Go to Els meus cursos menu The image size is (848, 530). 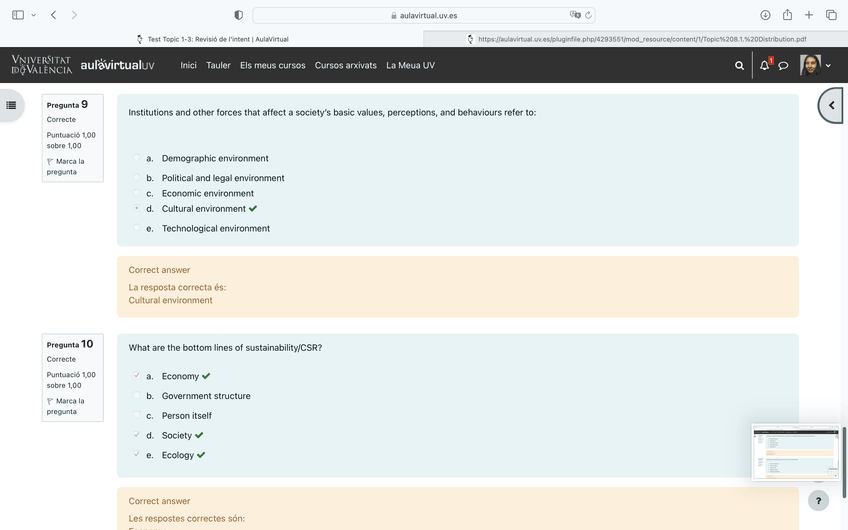tap(272, 65)
